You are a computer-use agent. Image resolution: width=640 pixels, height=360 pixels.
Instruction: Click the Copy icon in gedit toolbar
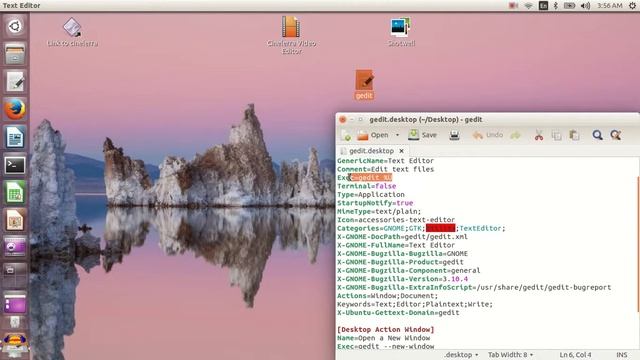point(556,135)
